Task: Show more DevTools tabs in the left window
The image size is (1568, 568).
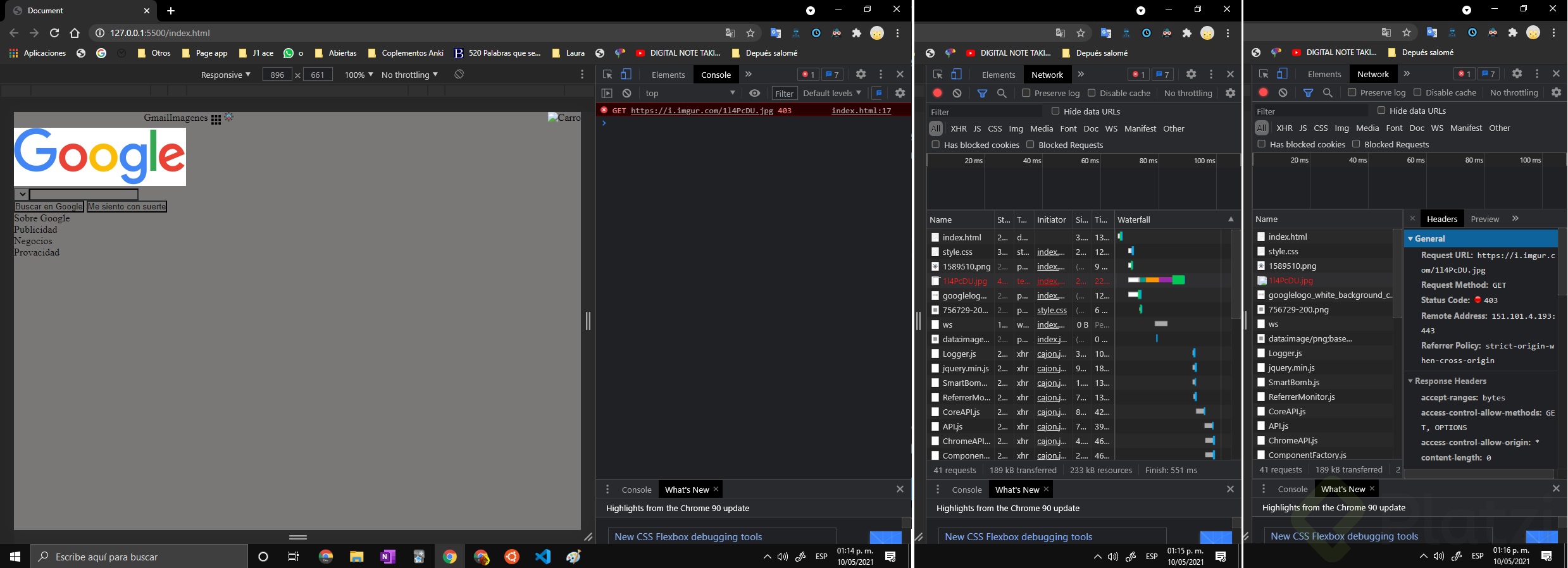Action: coord(749,74)
